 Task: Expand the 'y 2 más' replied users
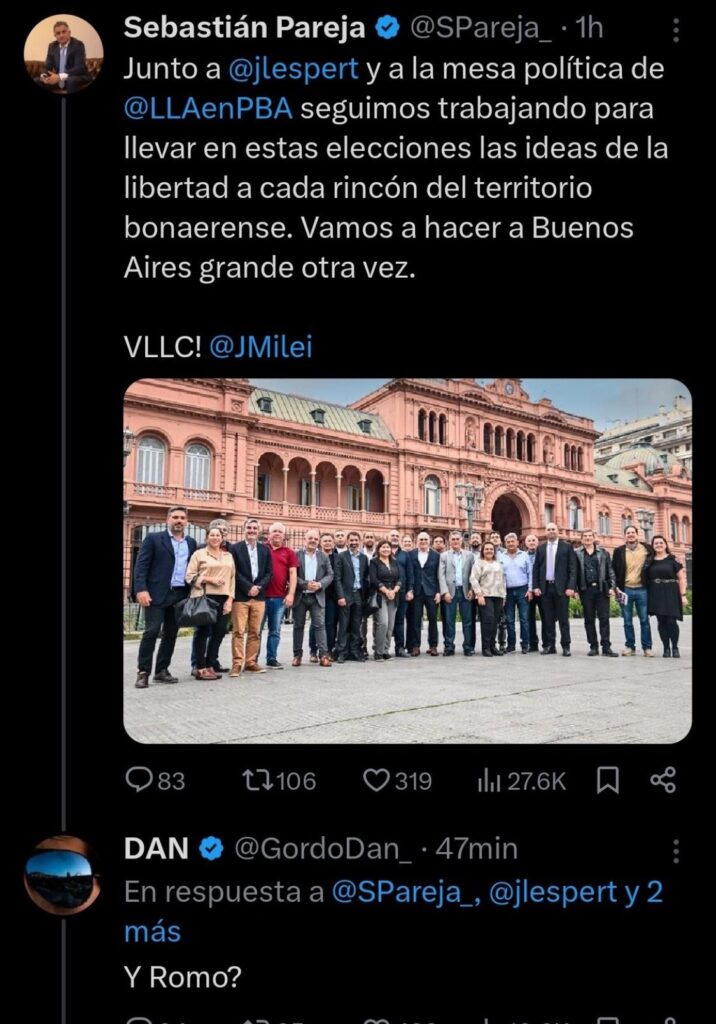pyautogui.click(x=394, y=912)
